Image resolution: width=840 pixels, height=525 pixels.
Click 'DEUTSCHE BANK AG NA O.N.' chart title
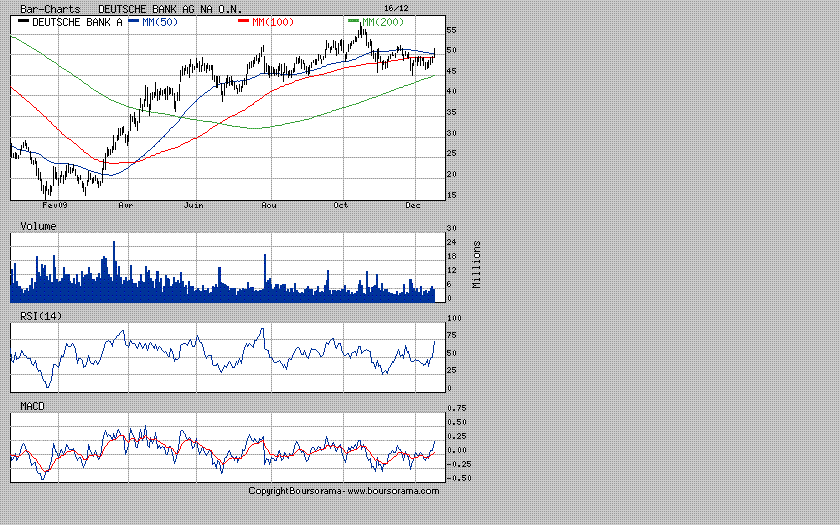pos(170,9)
